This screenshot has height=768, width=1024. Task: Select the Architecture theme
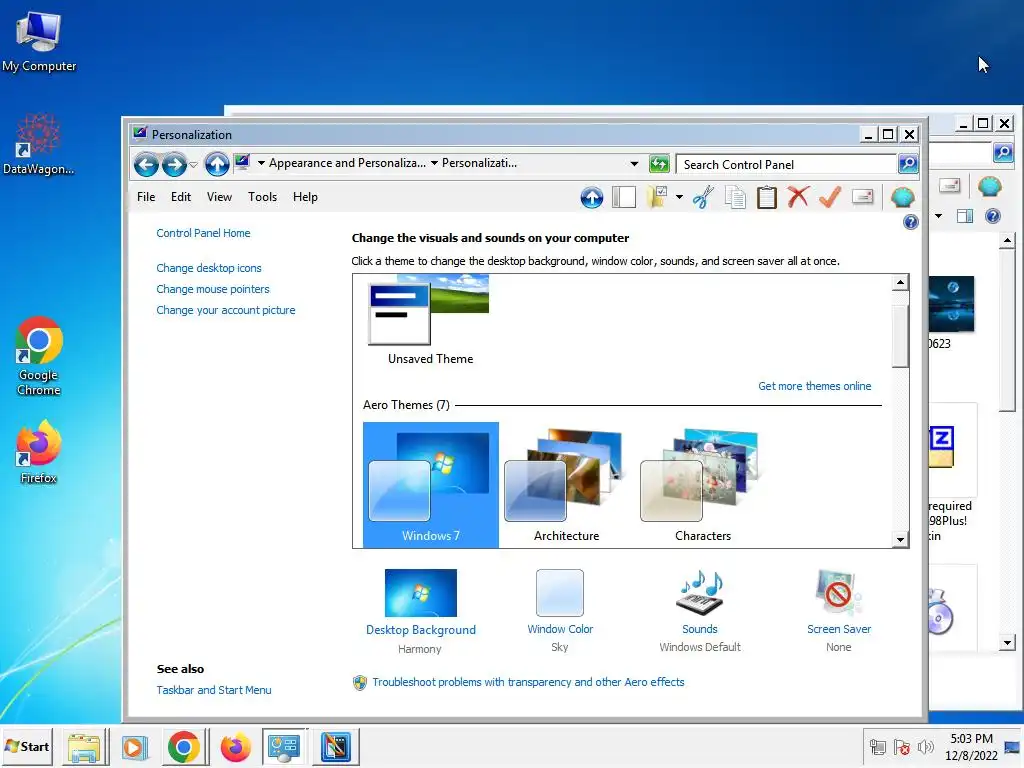(566, 485)
